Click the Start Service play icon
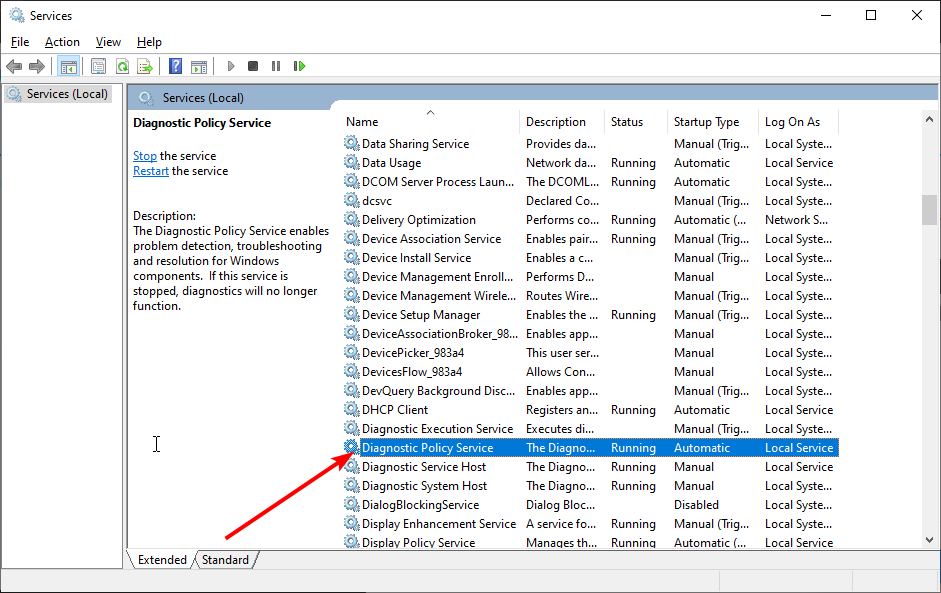Image resolution: width=941 pixels, height=593 pixels. pos(230,66)
